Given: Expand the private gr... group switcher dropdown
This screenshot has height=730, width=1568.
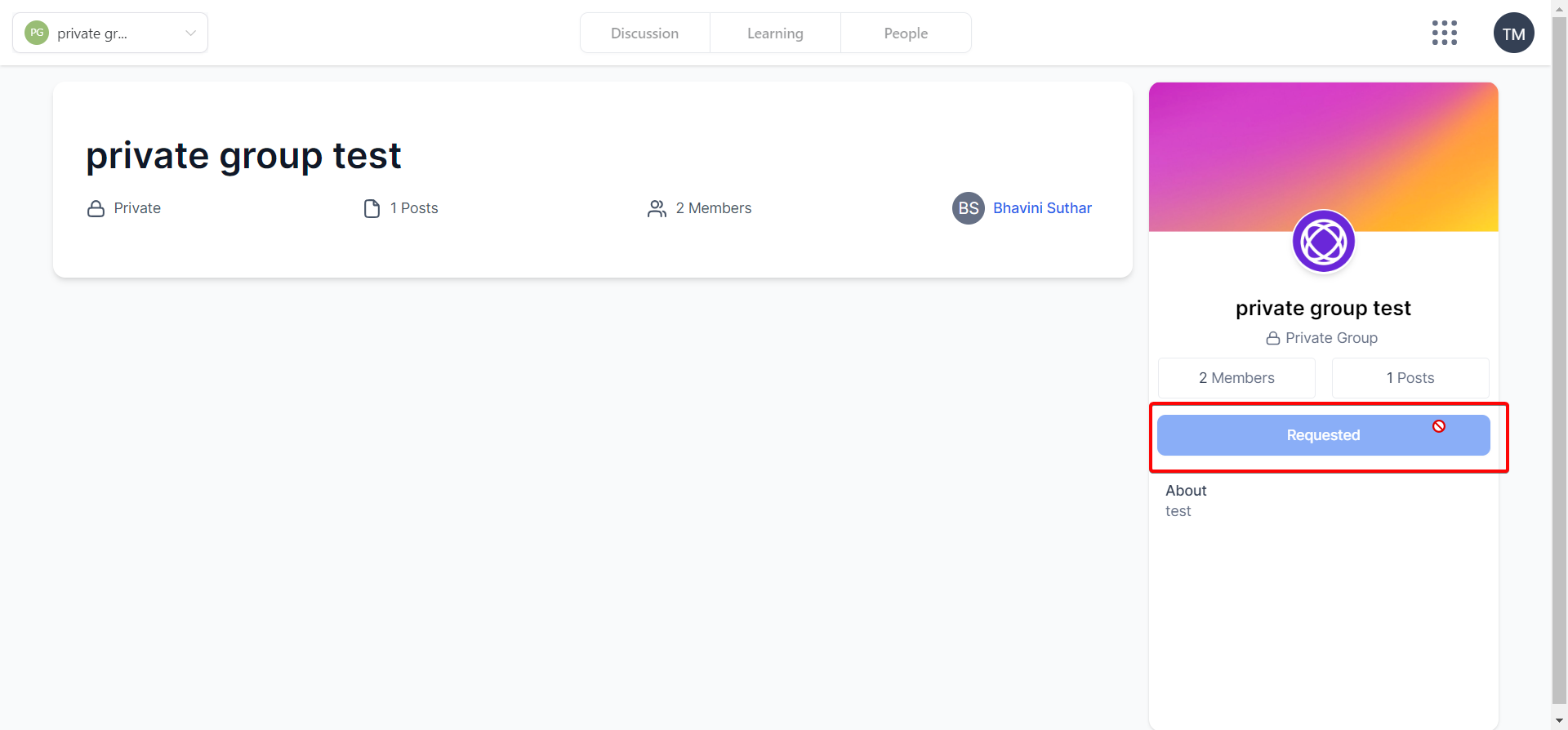Looking at the screenshot, I should pyautogui.click(x=110, y=33).
